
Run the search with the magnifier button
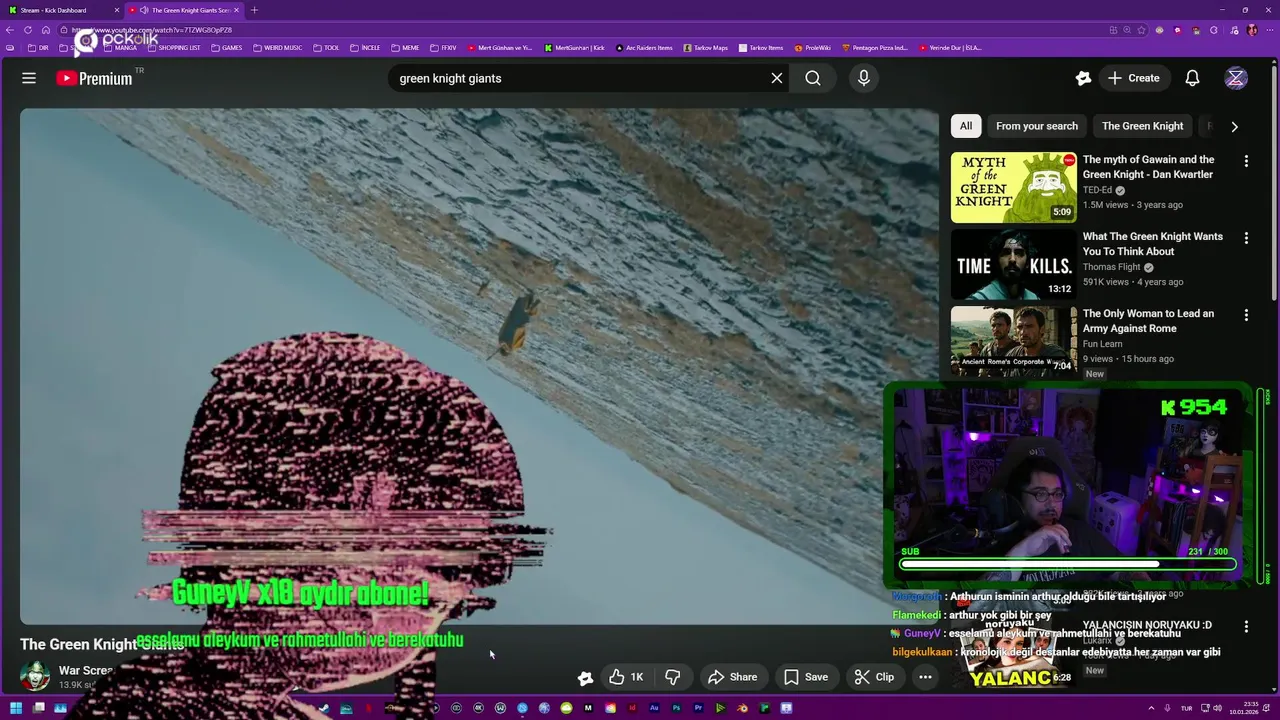(x=813, y=78)
